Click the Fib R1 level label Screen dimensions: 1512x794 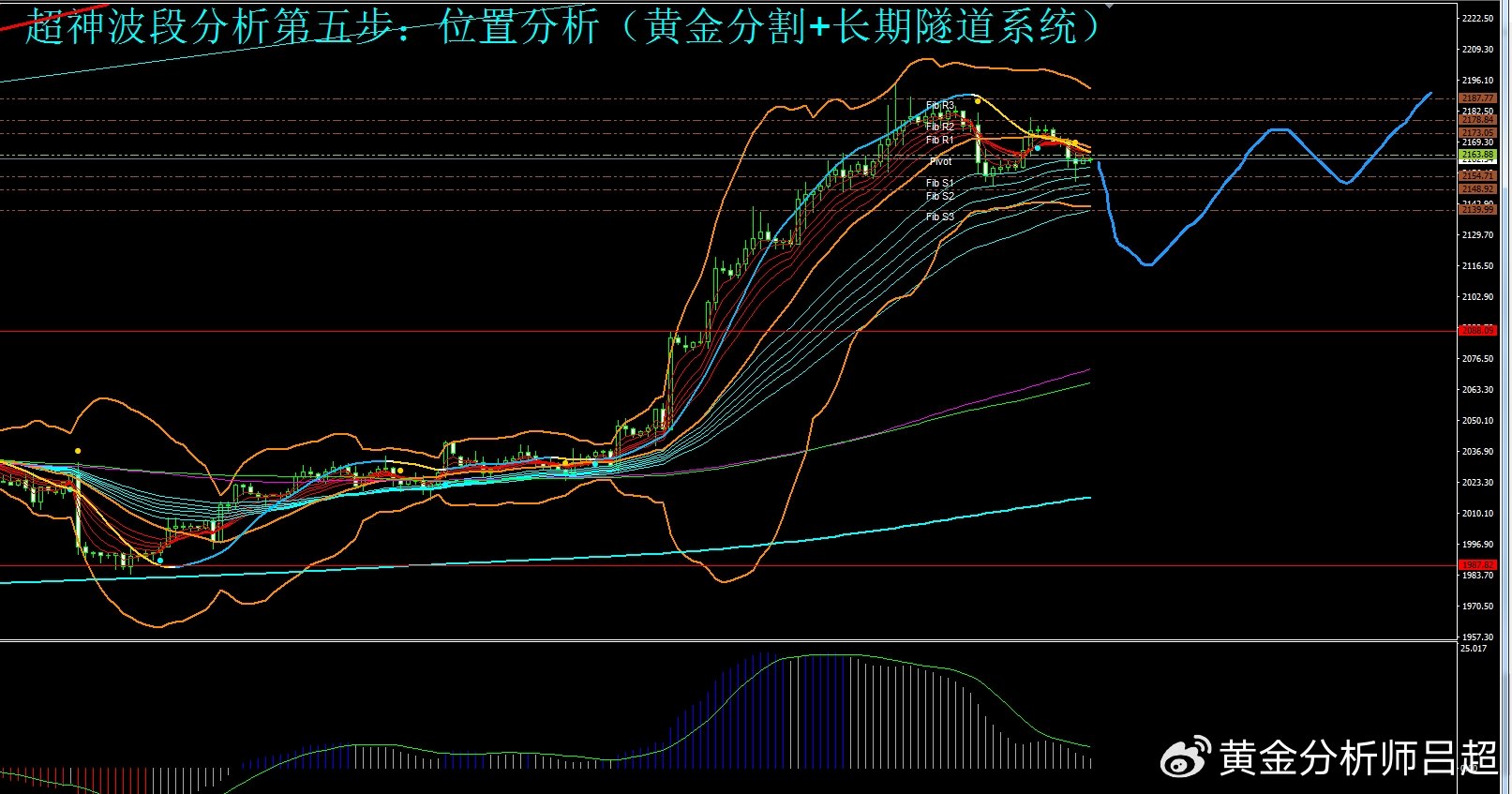pos(939,140)
